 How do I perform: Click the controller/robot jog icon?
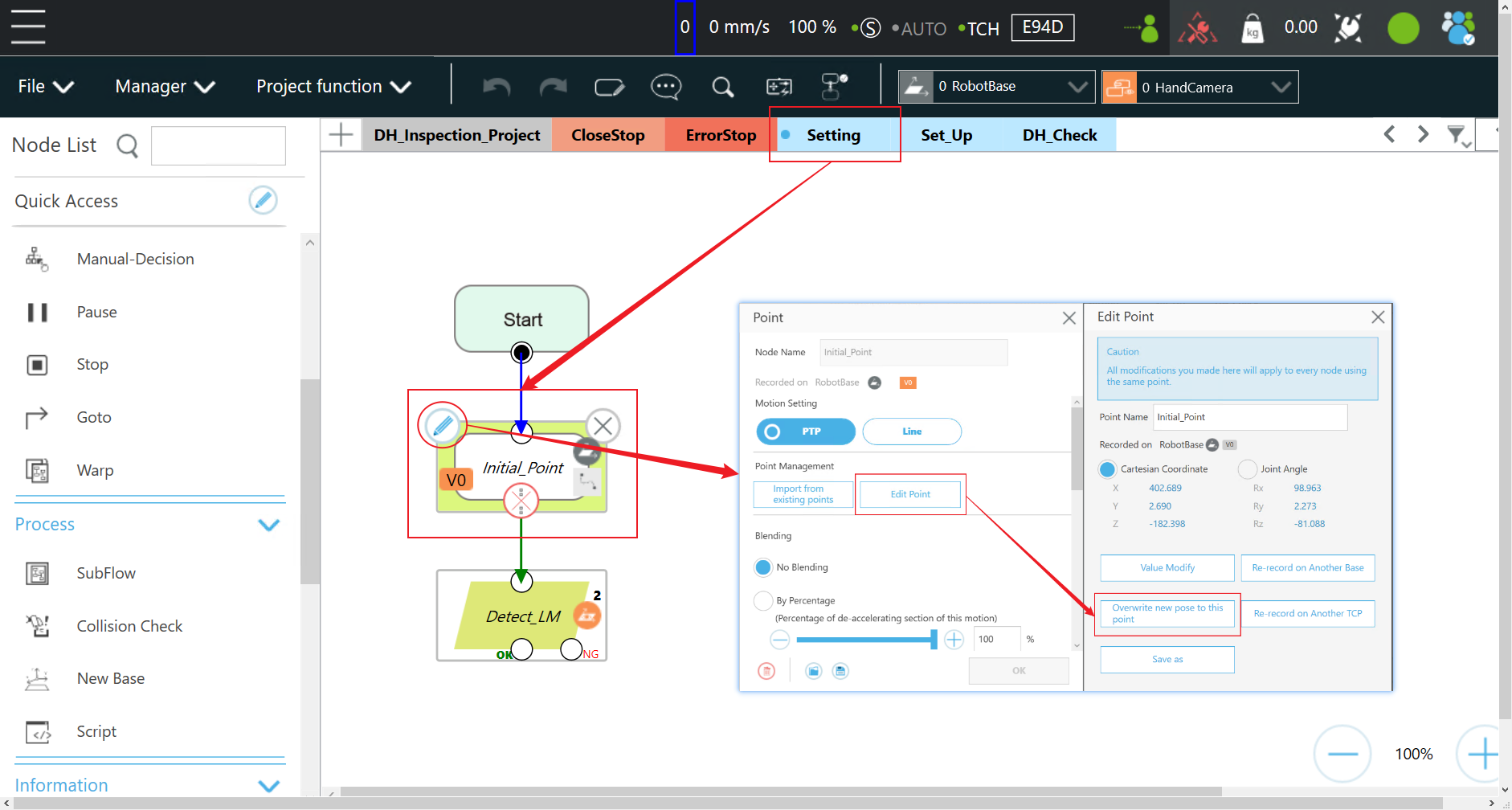point(834,86)
